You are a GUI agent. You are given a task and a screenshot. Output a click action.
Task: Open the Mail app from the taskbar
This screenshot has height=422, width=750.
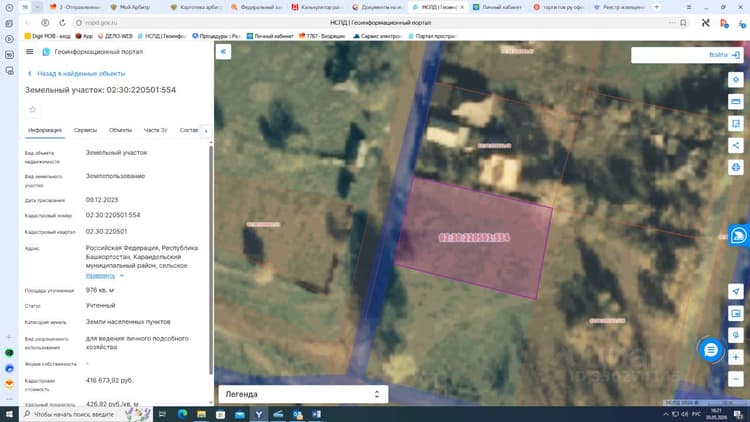240,414
